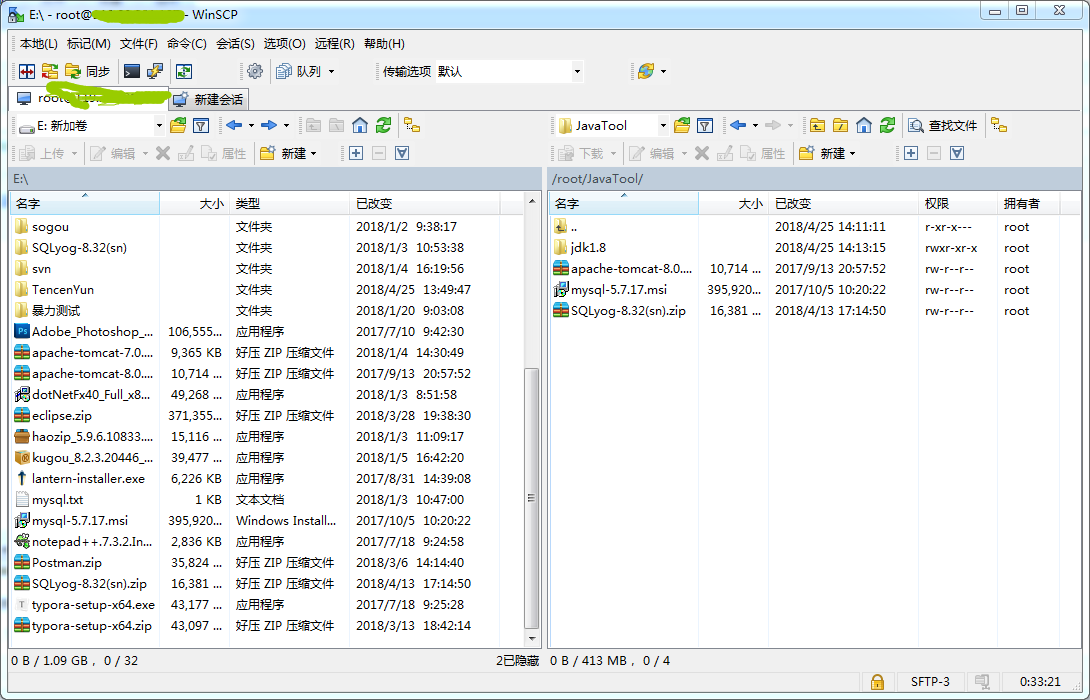The image size is (1090, 700).
Task: Click remote select files plus icon
Action: click(x=911, y=153)
